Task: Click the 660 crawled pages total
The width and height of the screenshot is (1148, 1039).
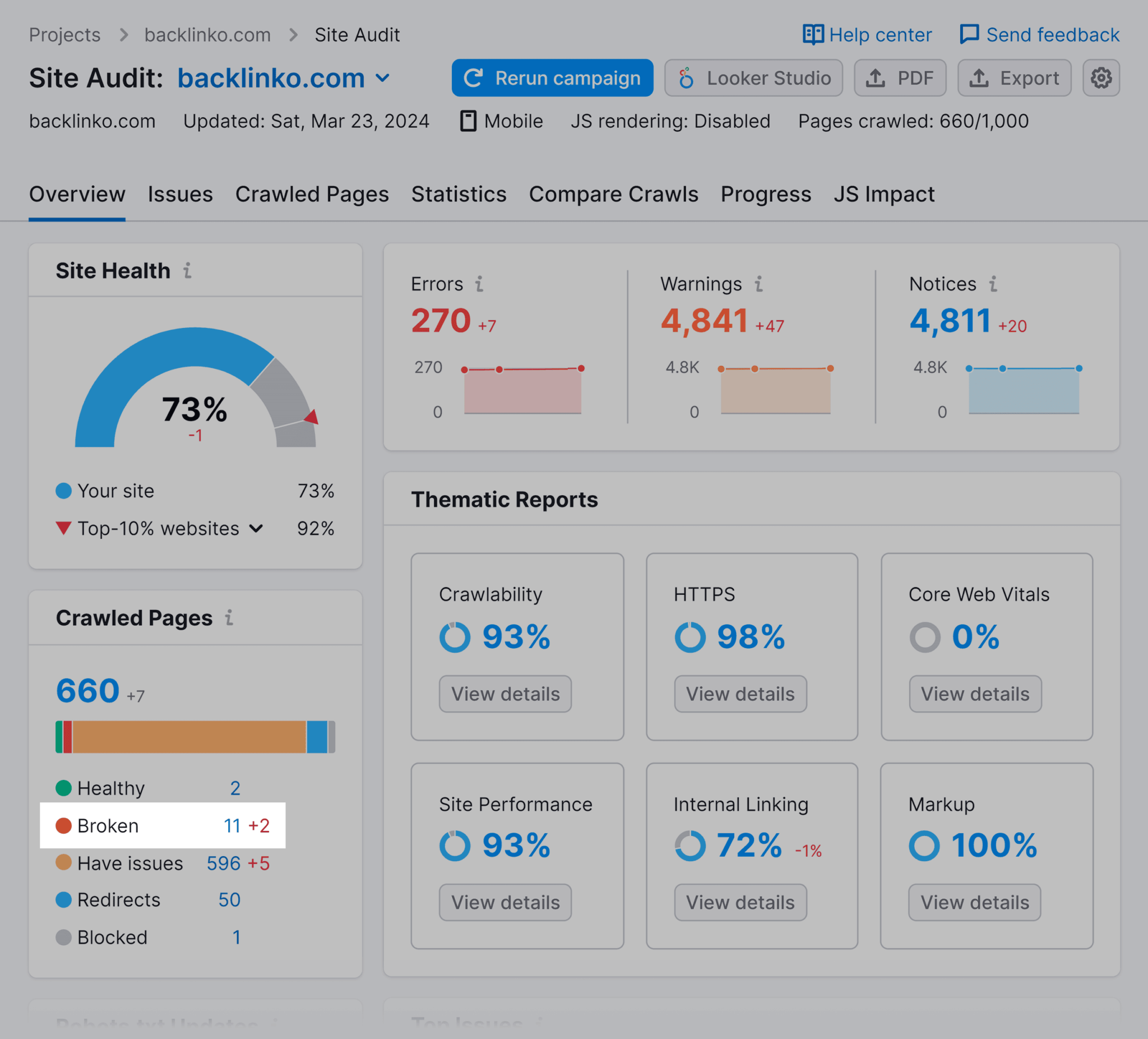Action: (x=87, y=690)
